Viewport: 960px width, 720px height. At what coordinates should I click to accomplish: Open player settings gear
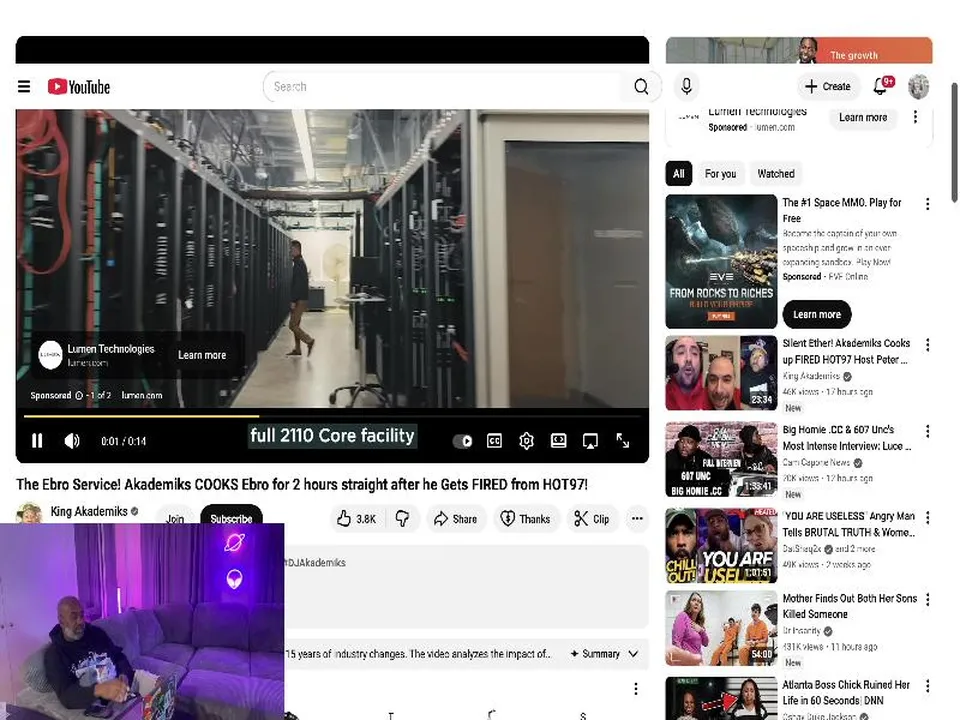point(527,441)
